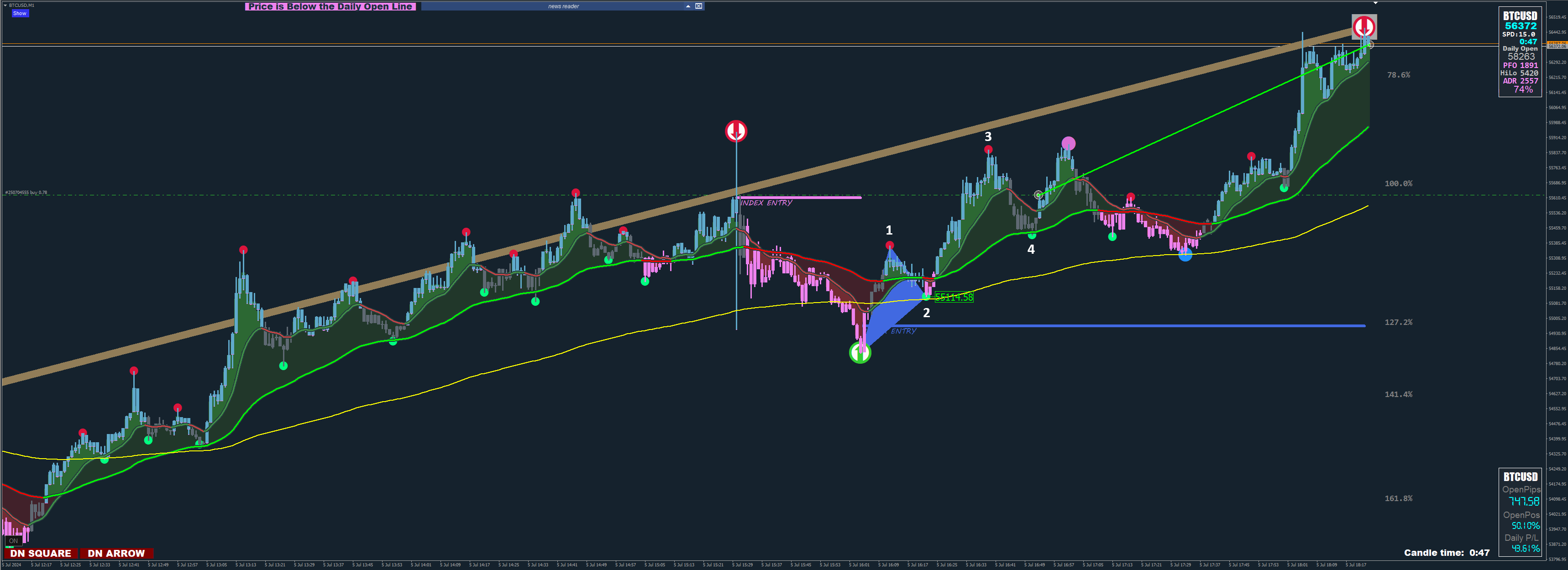Click the green up-arrow circle at swing low
This screenshot has width=1568, height=570.
point(860,352)
